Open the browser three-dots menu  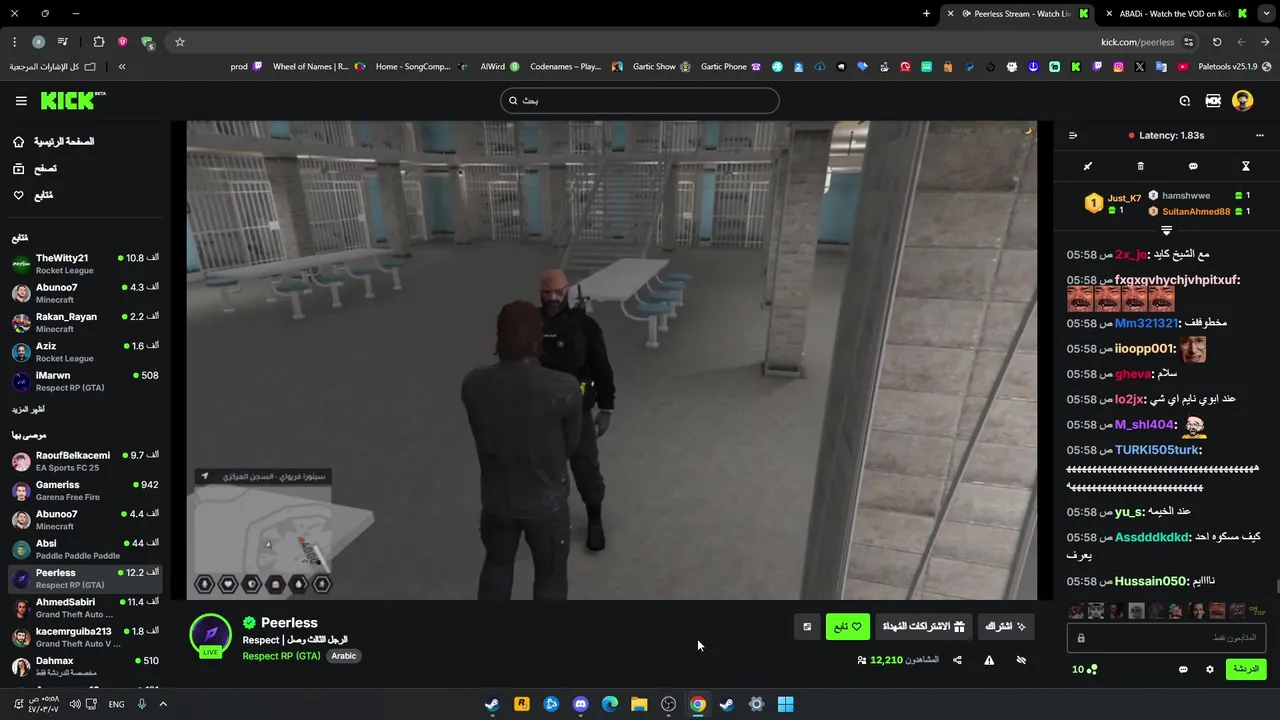point(14,42)
